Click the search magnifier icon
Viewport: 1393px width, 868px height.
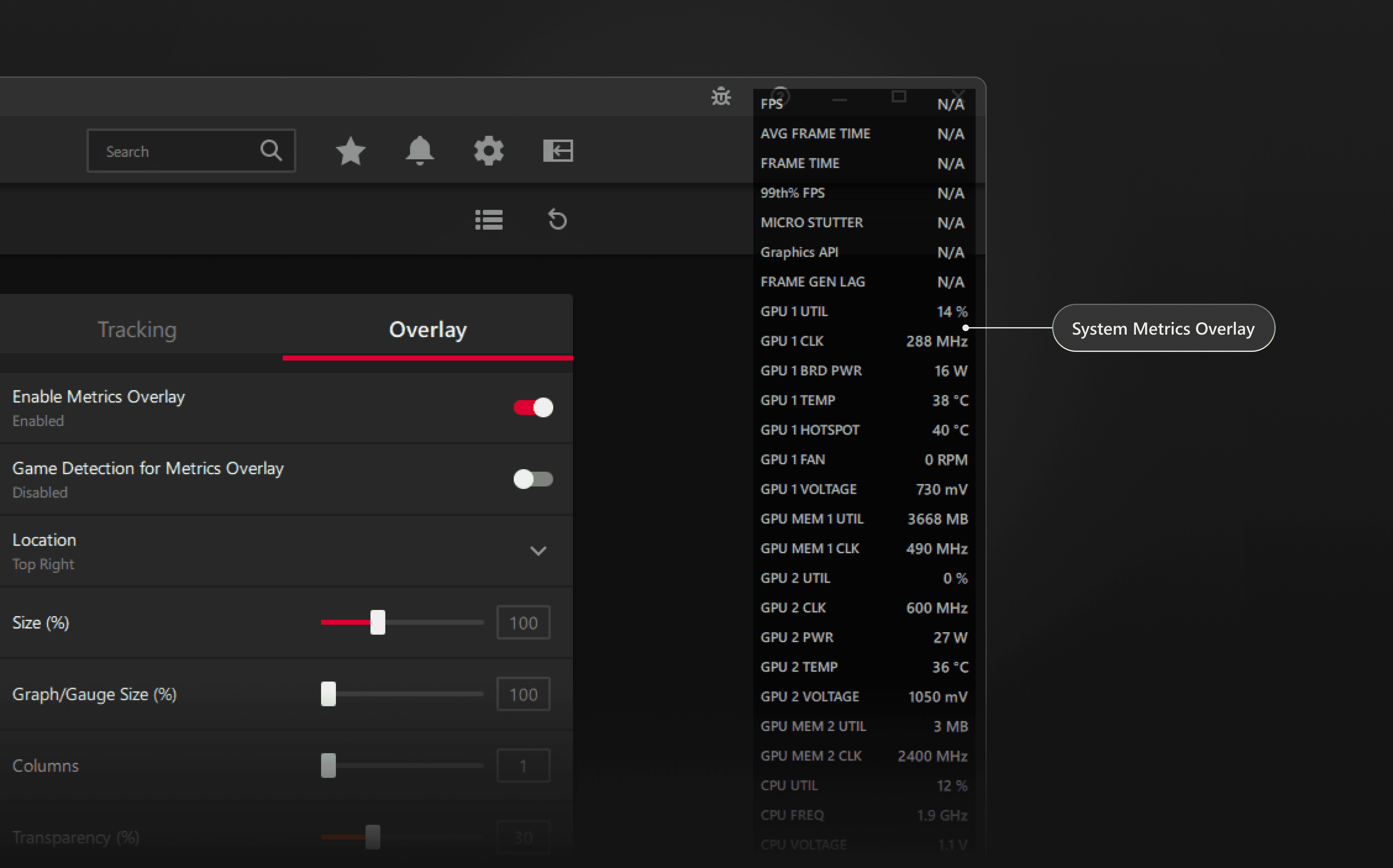(x=271, y=150)
